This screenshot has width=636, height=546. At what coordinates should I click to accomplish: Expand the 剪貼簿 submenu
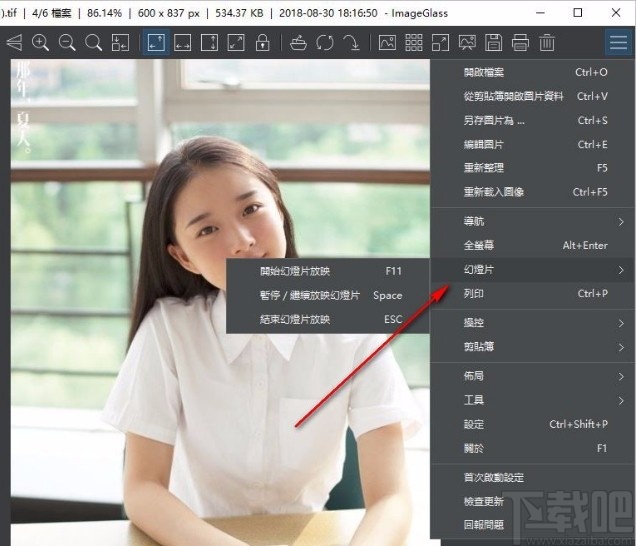(x=533, y=347)
